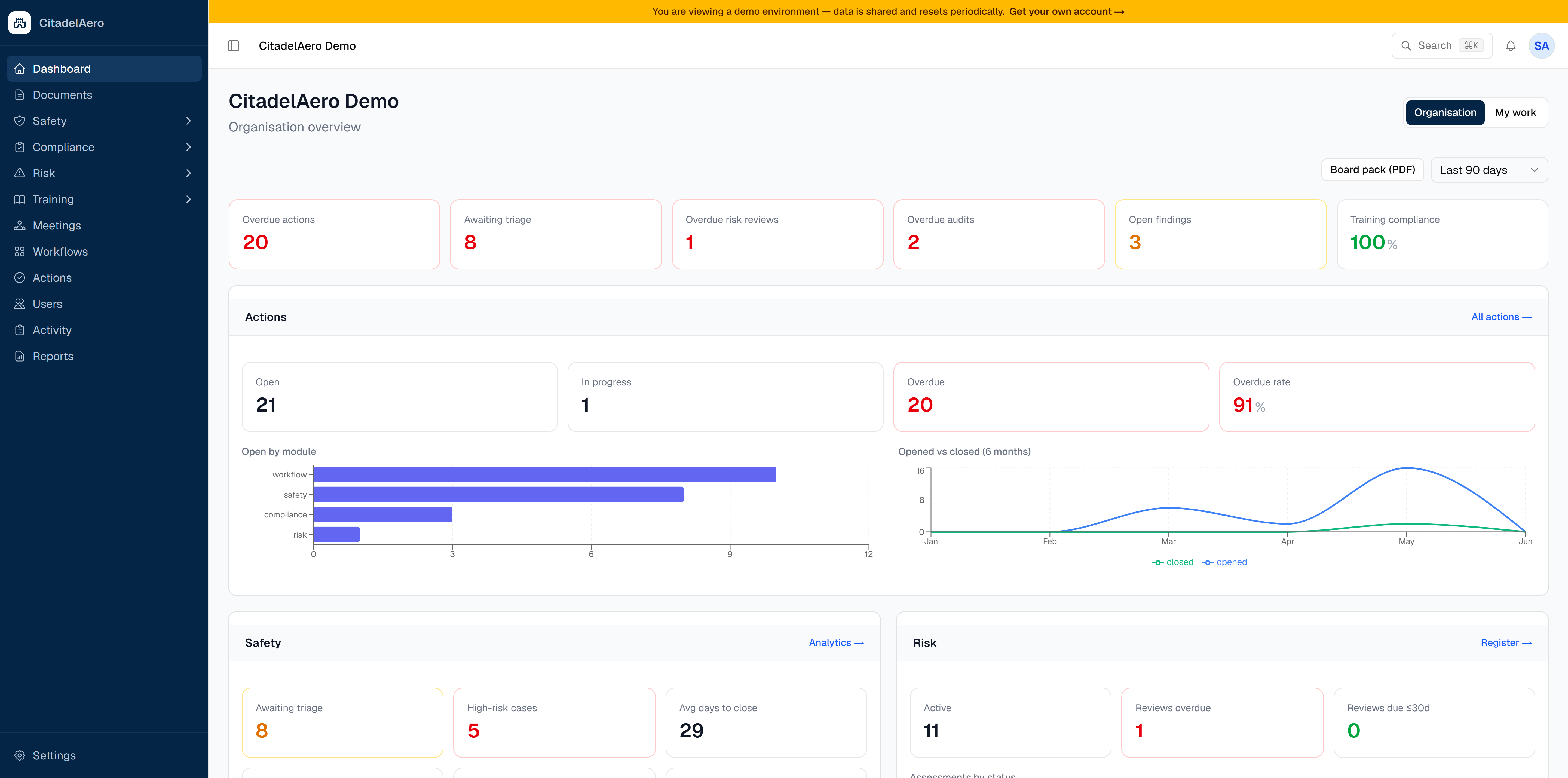The height and width of the screenshot is (778, 1568).
Task: Click the In progress card
Action: (x=725, y=397)
